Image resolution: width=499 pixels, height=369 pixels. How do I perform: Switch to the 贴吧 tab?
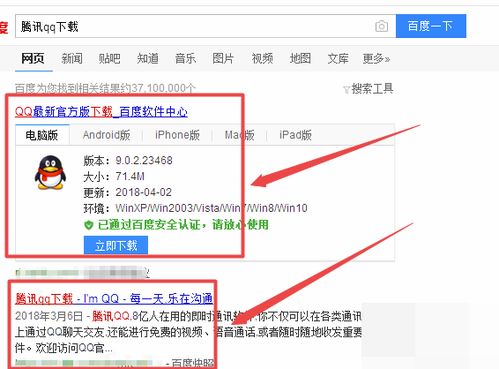[109, 59]
